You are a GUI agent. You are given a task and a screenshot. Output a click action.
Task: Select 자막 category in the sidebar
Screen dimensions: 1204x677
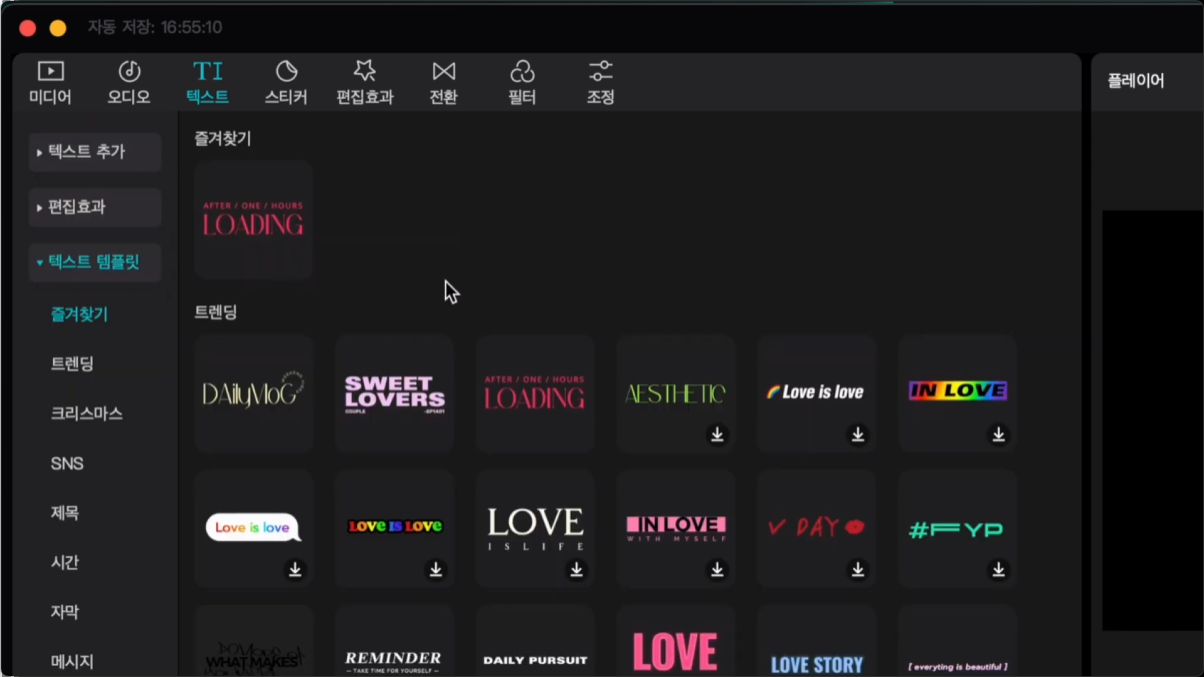pyautogui.click(x=65, y=612)
